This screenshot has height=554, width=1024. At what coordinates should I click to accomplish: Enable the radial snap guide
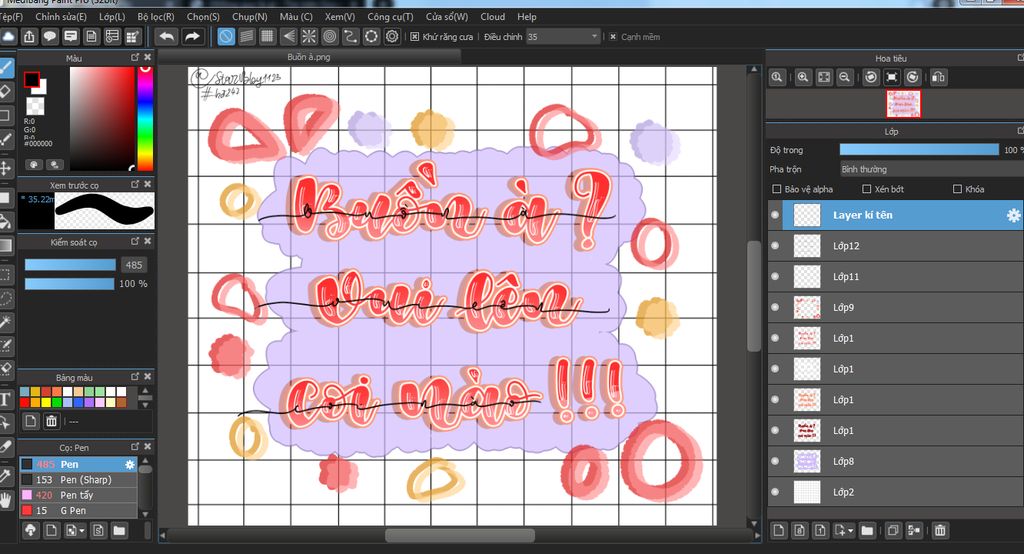click(x=309, y=37)
